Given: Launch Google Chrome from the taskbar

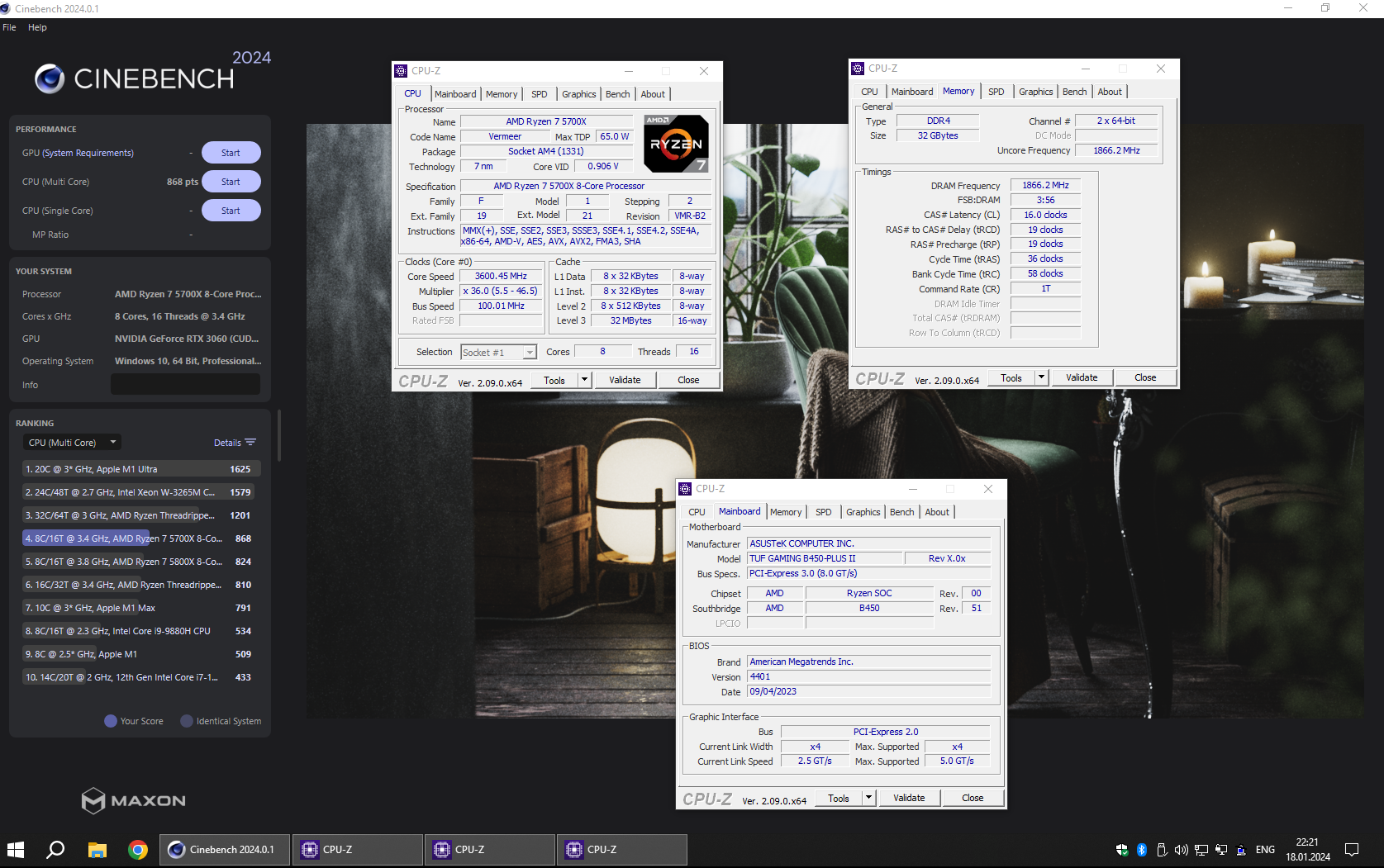Looking at the screenshot, I should tap(138, 849).
